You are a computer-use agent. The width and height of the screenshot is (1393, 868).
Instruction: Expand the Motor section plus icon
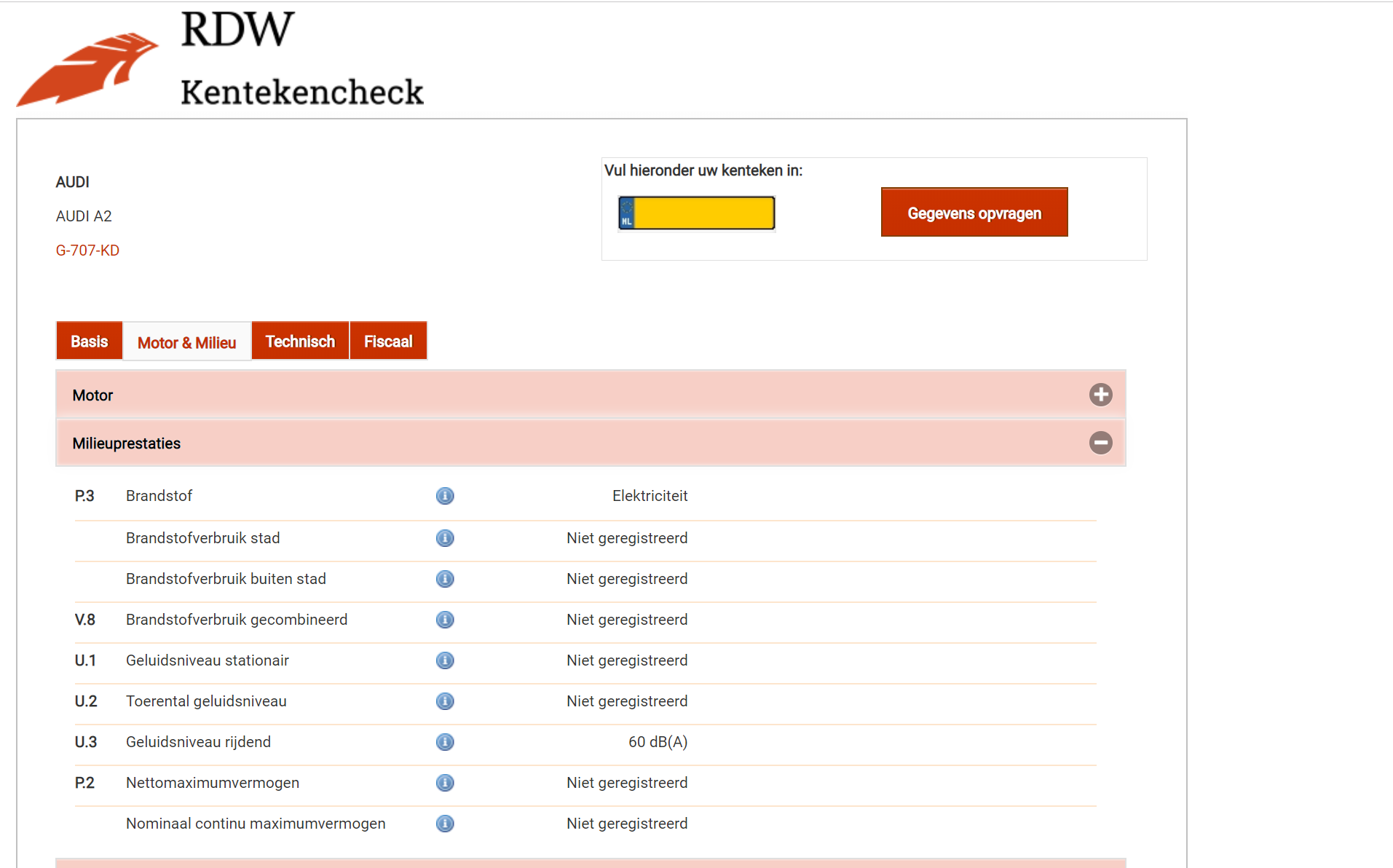coord(1100,395)
